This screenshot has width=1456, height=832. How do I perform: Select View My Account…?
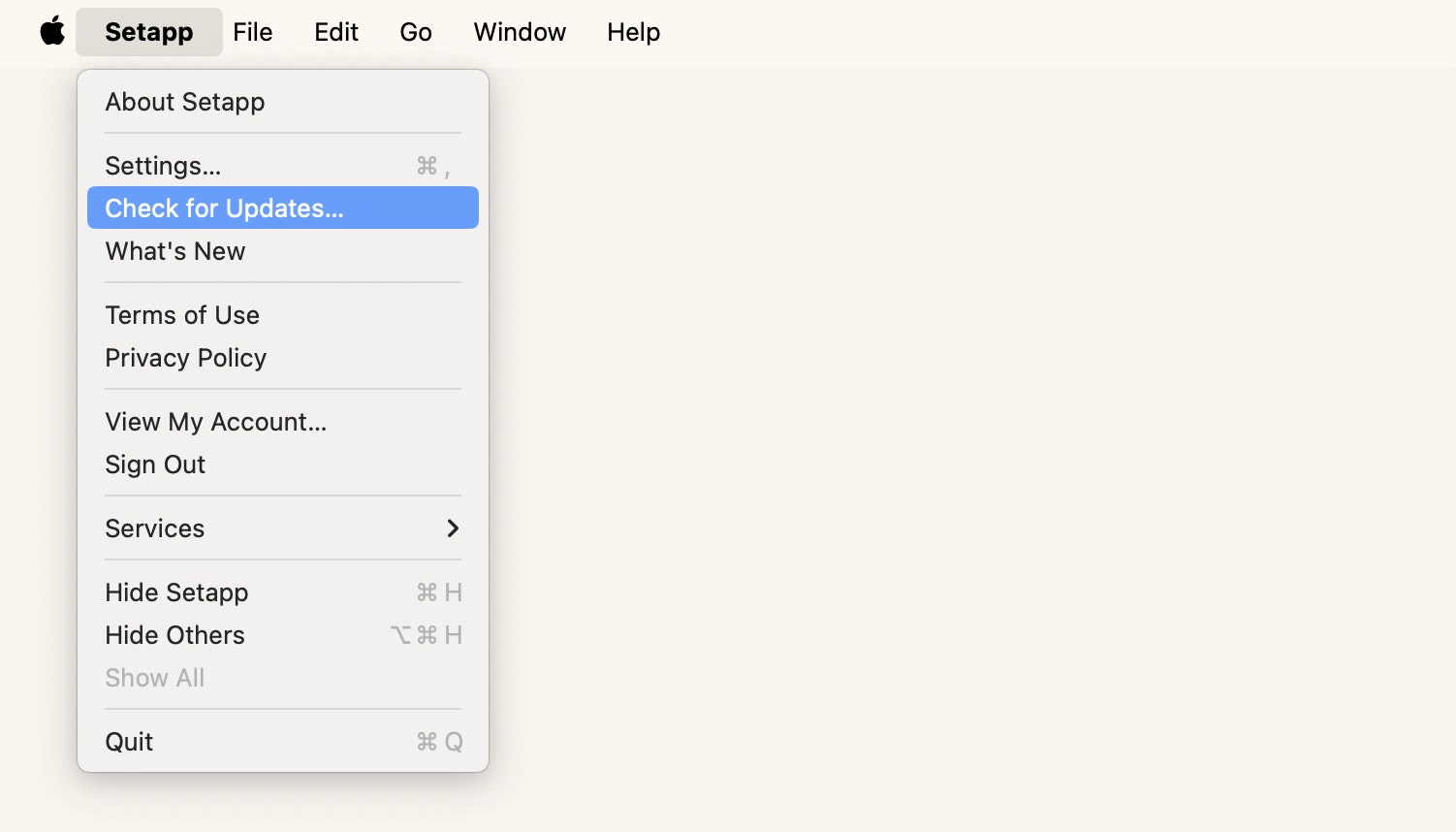click(283, 422)
